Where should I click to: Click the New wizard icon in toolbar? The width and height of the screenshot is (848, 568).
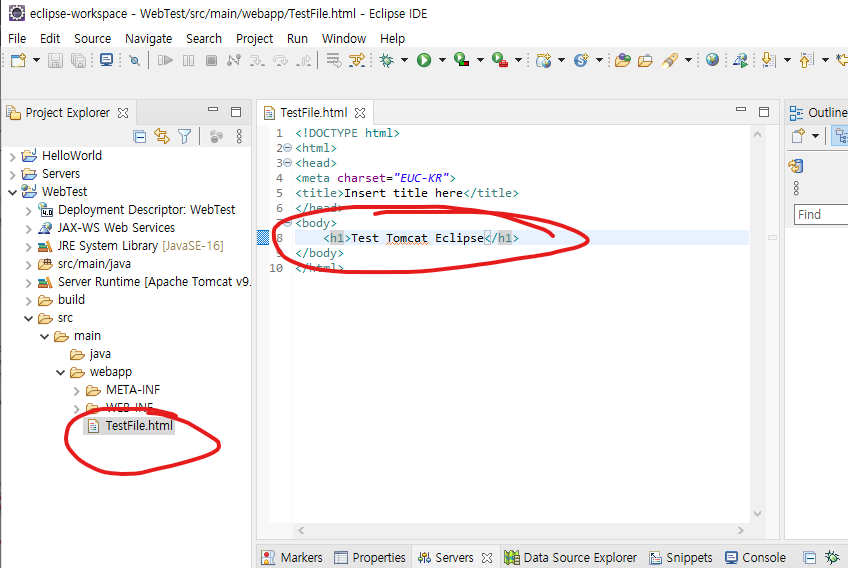click(18, 60)
